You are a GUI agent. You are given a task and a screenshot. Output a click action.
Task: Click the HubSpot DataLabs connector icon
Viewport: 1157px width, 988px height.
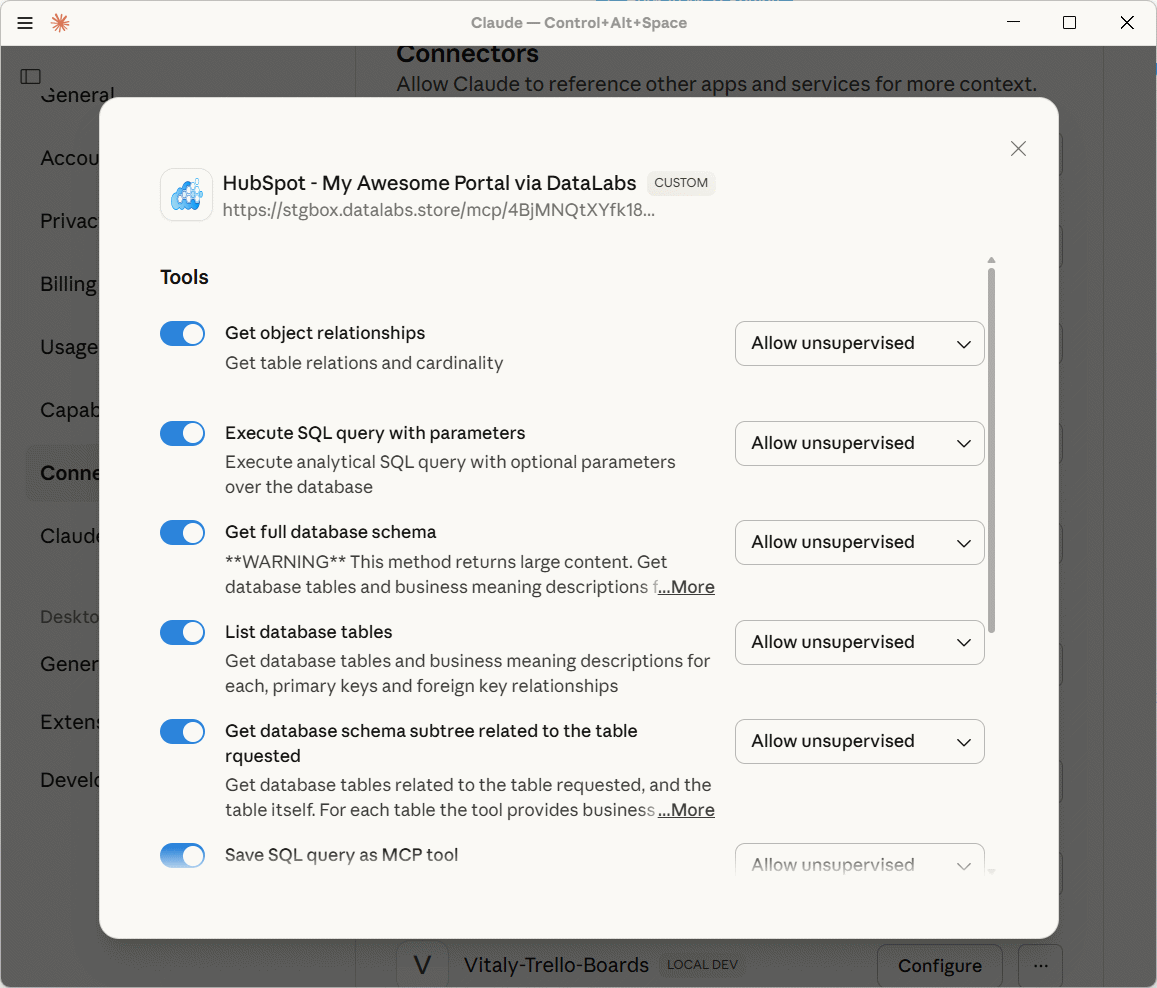186,194
